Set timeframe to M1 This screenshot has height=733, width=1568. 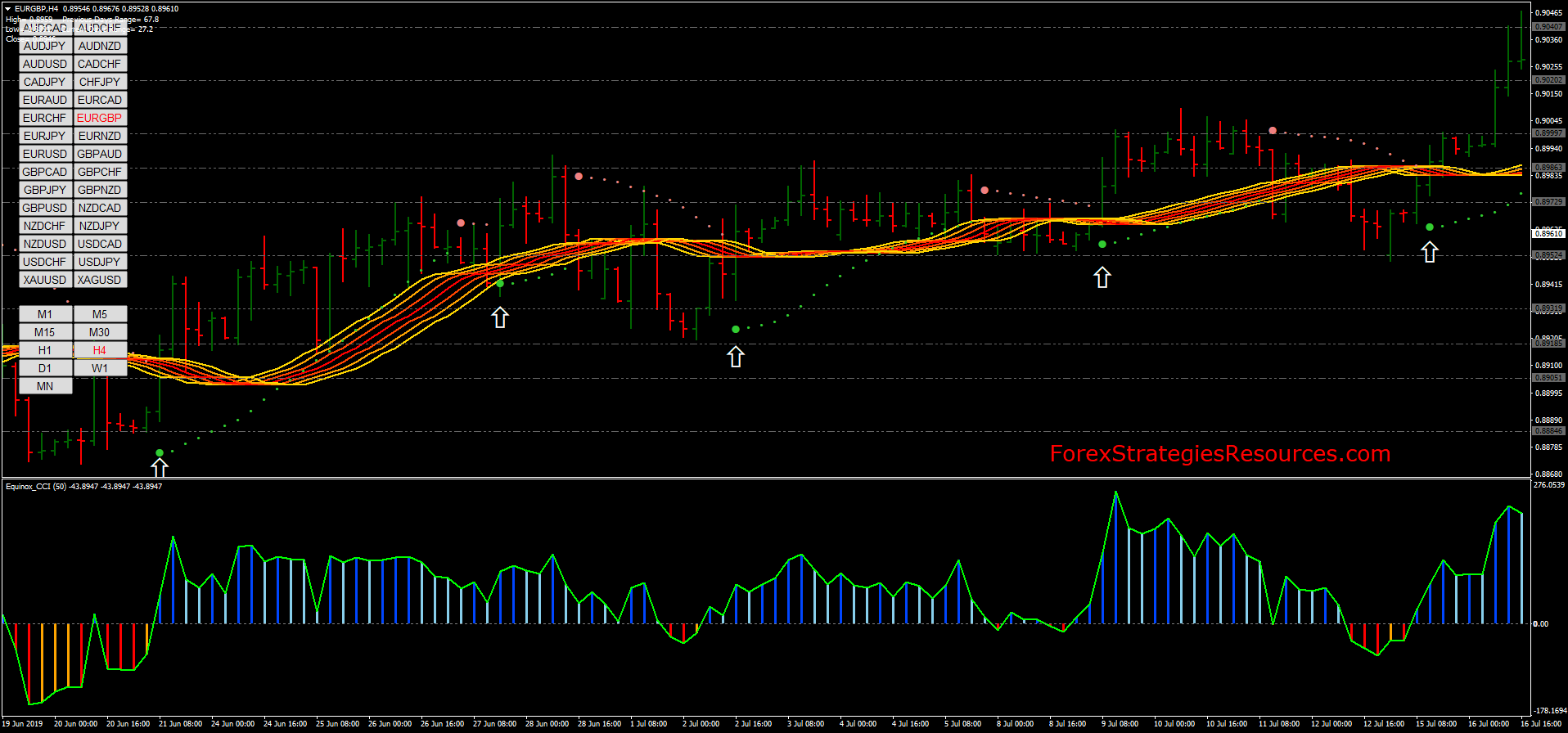pyautogui.click(x=45, y=314)
